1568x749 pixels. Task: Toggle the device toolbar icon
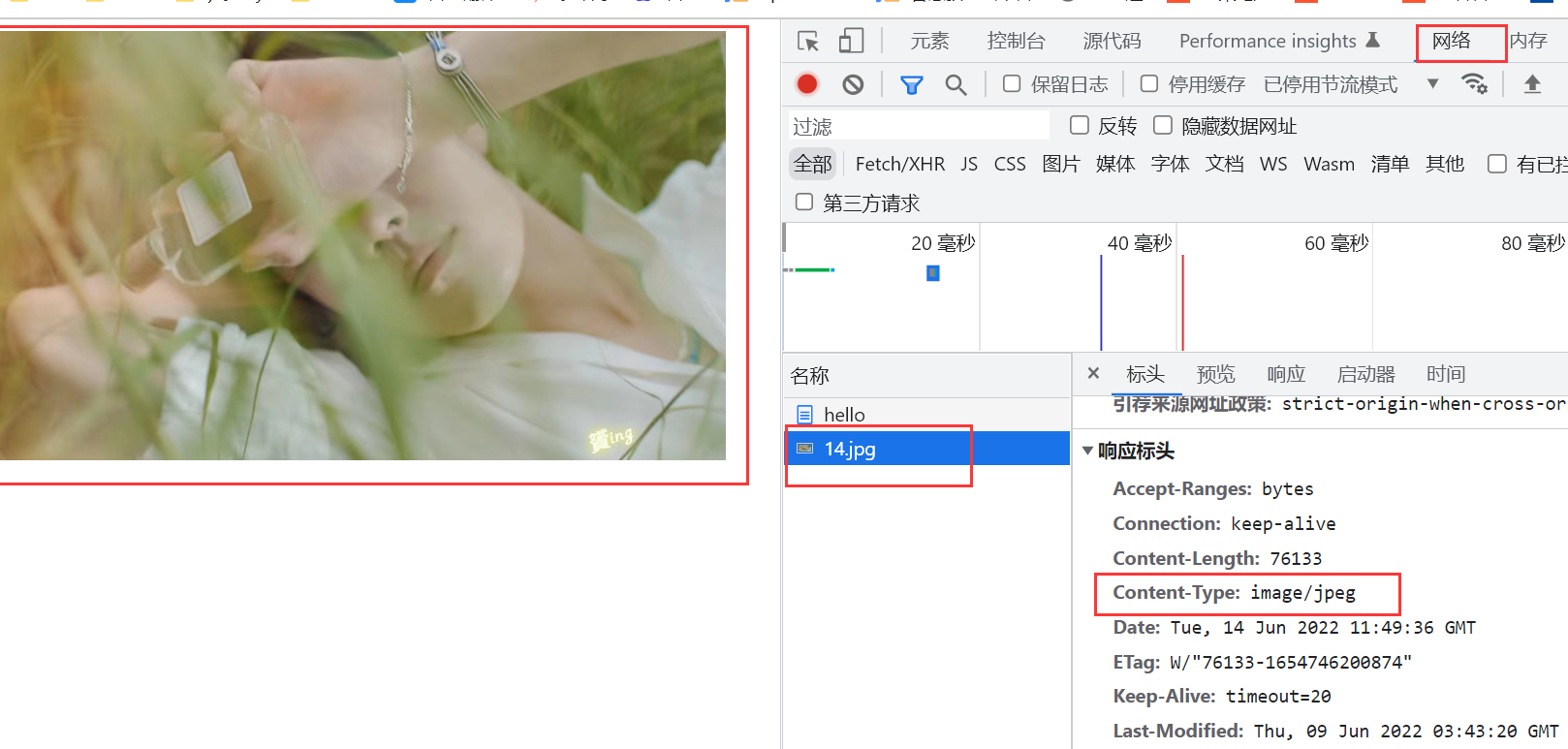[851, 41]
